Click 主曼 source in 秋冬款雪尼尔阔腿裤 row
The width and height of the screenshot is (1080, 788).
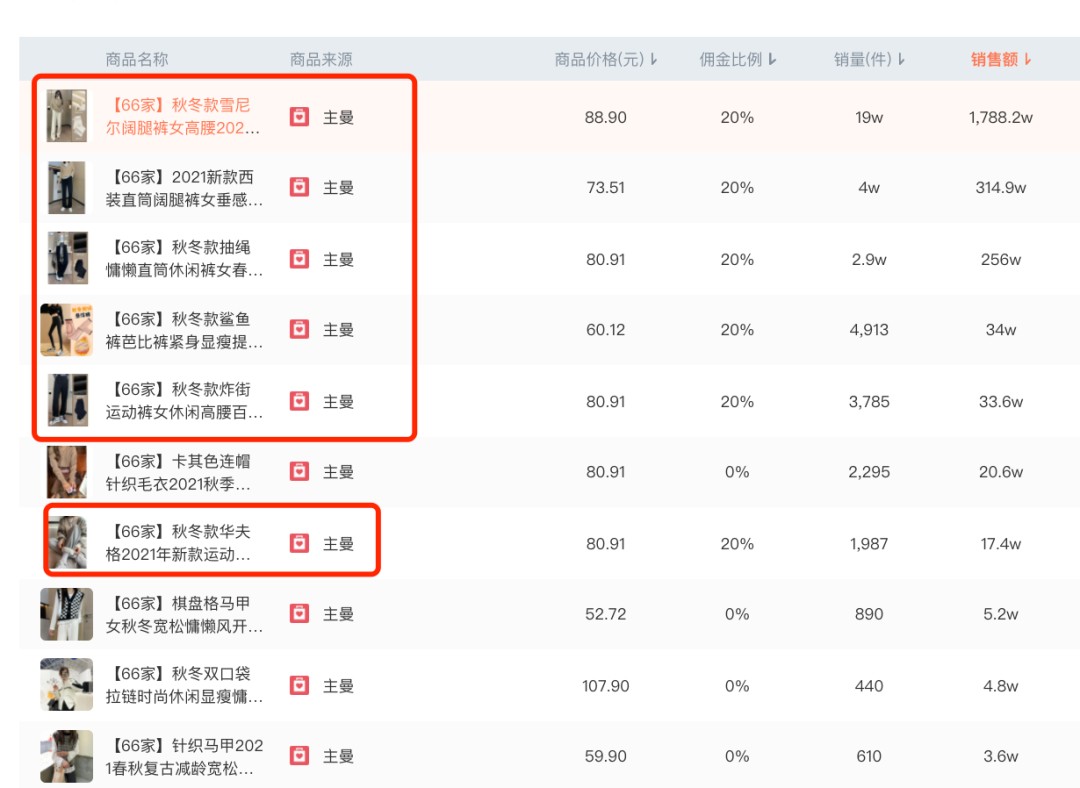tap(338, 117)
